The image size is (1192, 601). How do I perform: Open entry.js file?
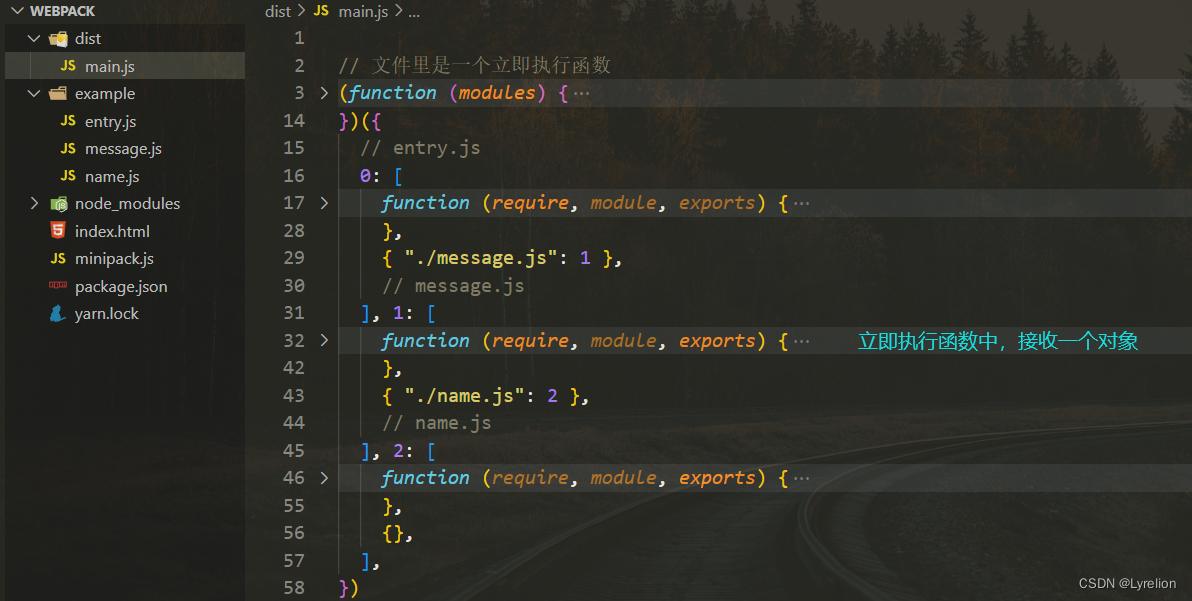(110, 122)
